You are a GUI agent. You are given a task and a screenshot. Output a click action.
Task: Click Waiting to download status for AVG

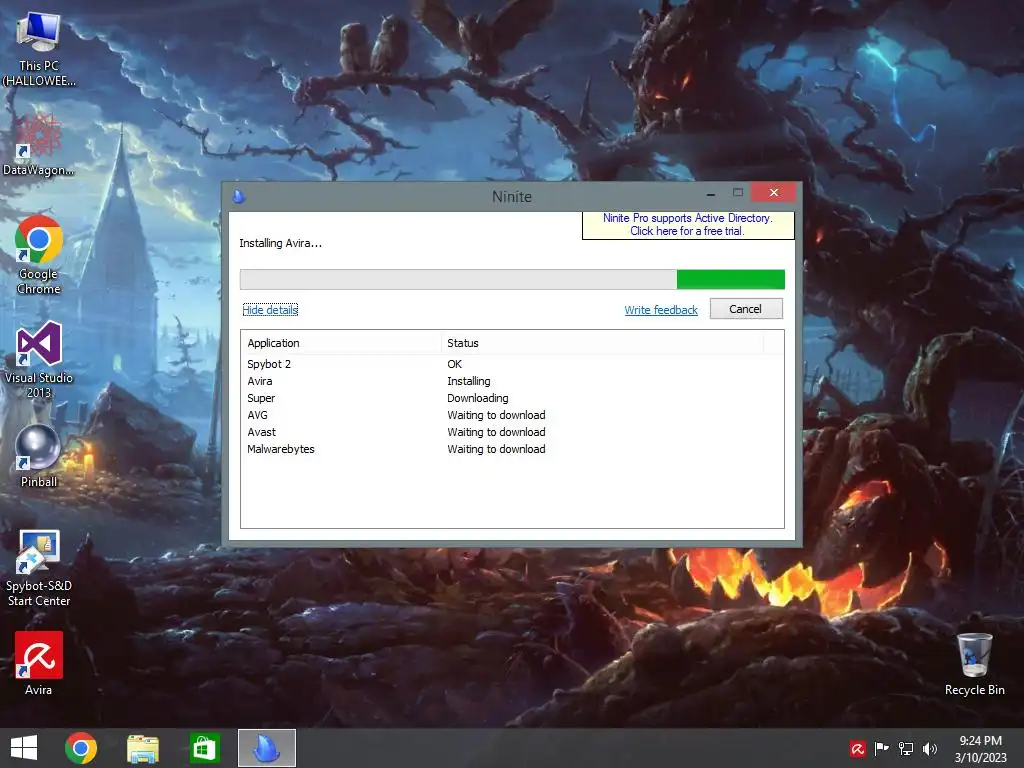[x=496, y=415]
